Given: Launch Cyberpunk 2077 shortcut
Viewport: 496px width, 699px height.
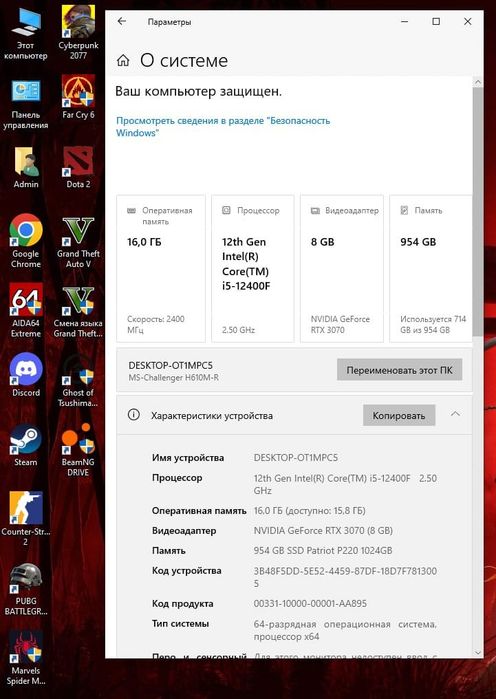Looking at the screenshot, I should [78, 33].
